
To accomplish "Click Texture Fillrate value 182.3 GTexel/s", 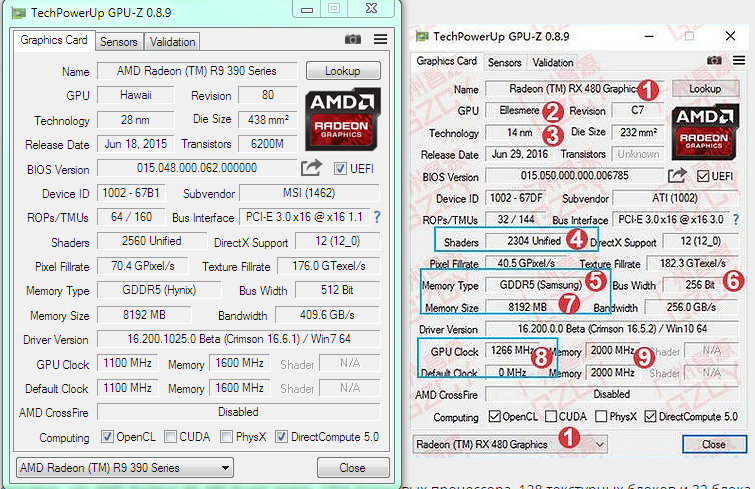I will 692,263.
